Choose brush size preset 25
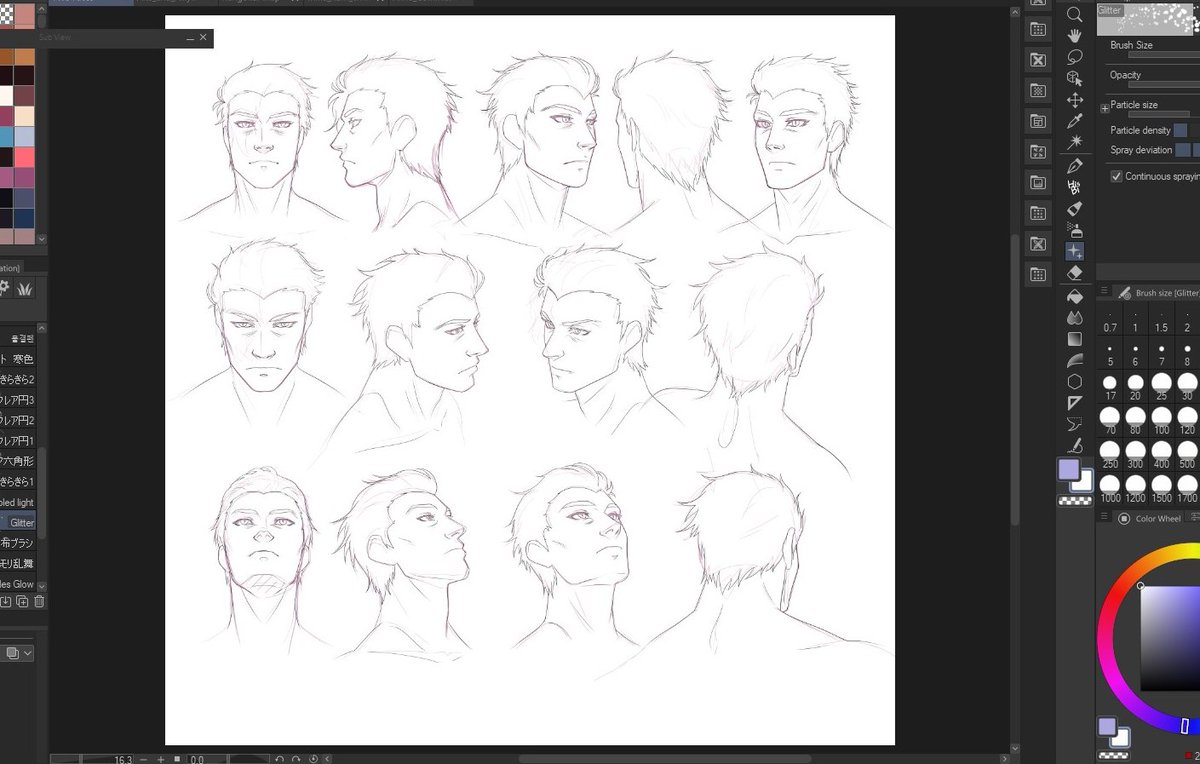 (x=1161, y=387)
